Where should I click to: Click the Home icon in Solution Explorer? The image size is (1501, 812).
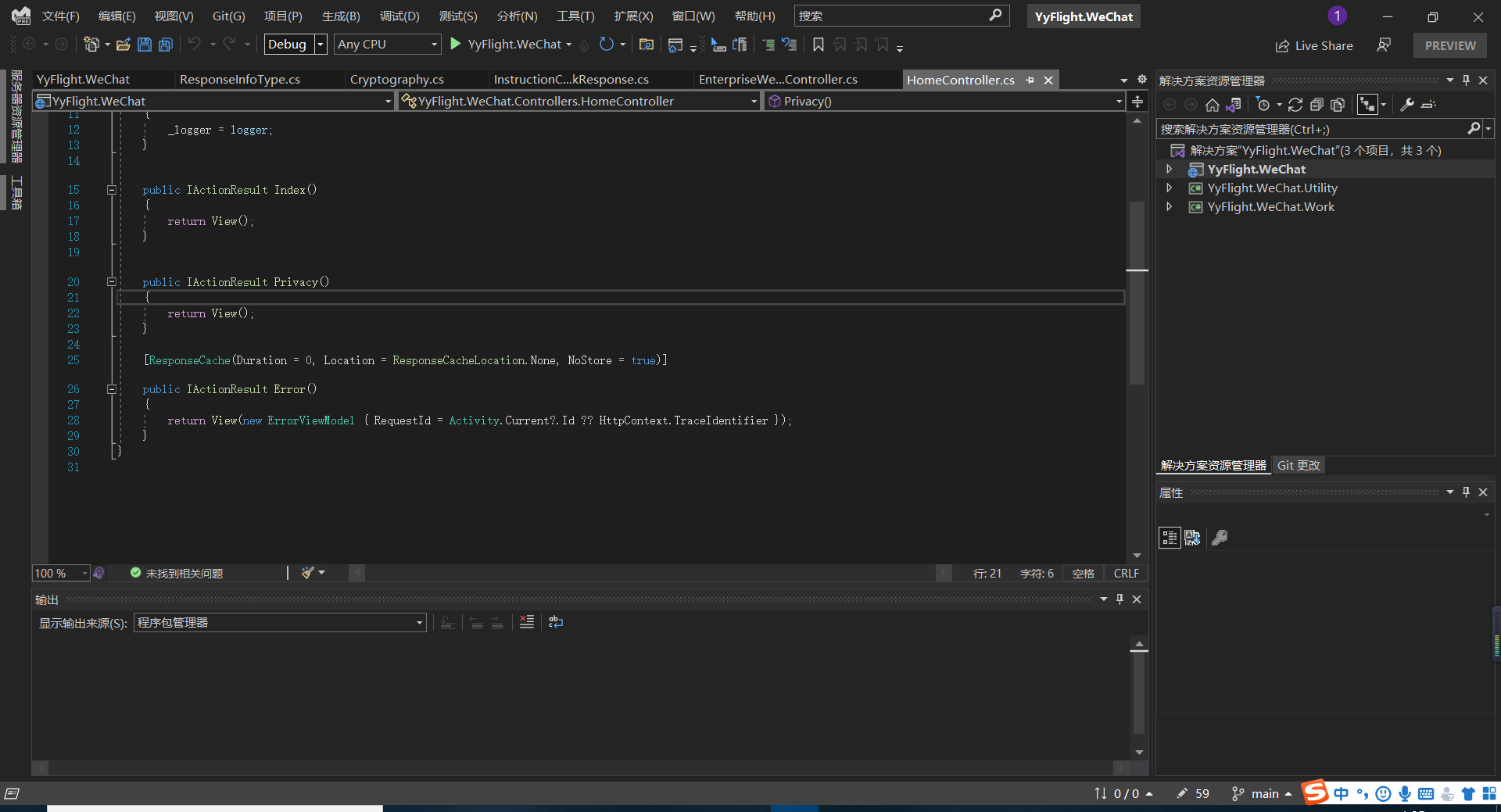(x=1213, y=105)
